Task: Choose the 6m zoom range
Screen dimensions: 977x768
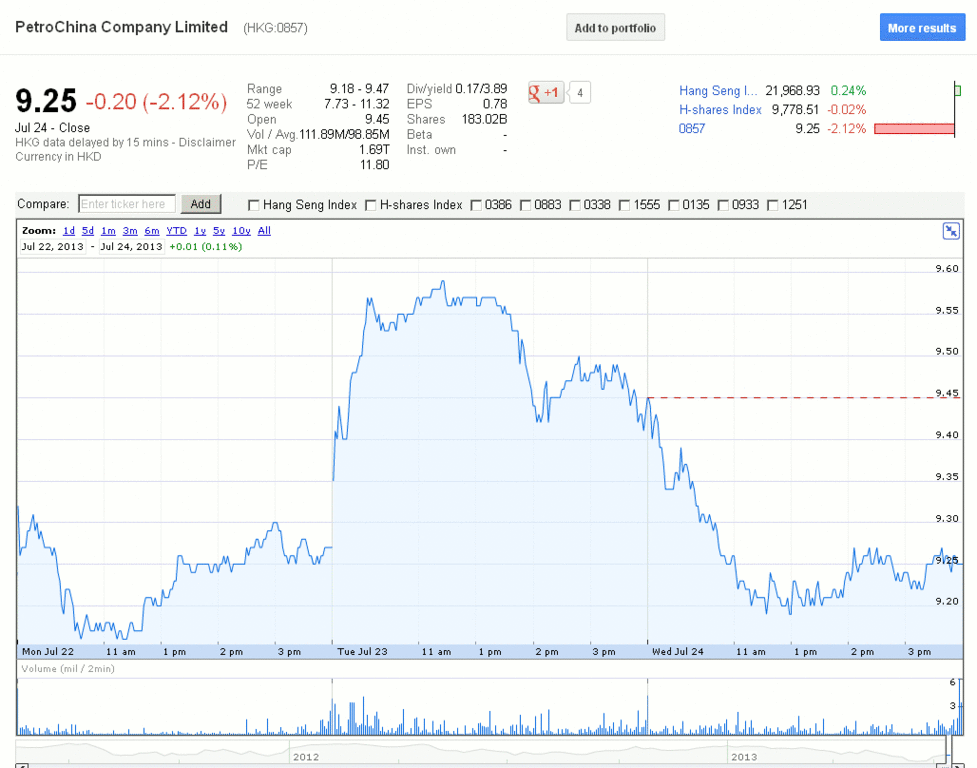Action: [x=152, y=230]
